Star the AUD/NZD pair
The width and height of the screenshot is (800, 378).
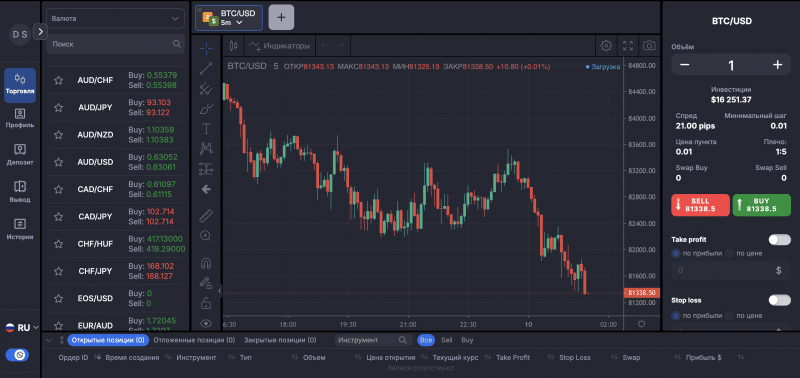59,135
